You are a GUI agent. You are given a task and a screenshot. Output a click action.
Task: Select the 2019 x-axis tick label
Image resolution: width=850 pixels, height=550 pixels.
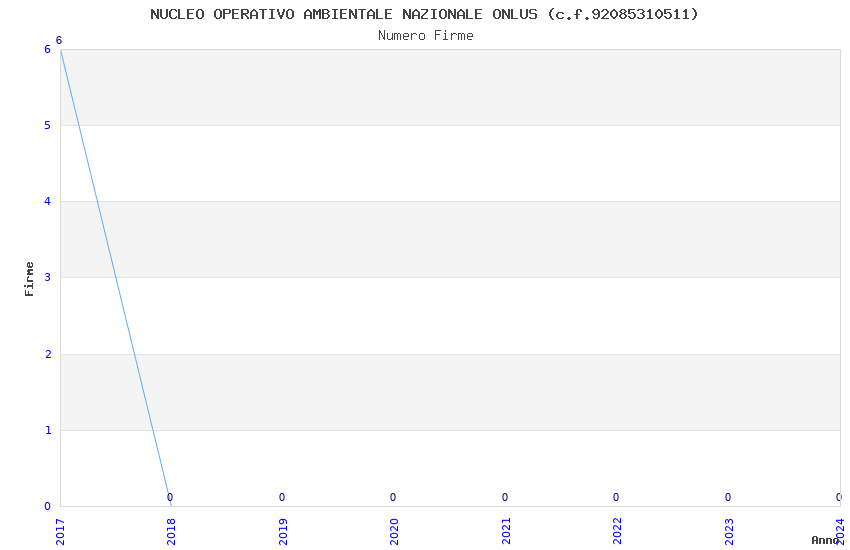pyautogui.click(x=283, y=532)
